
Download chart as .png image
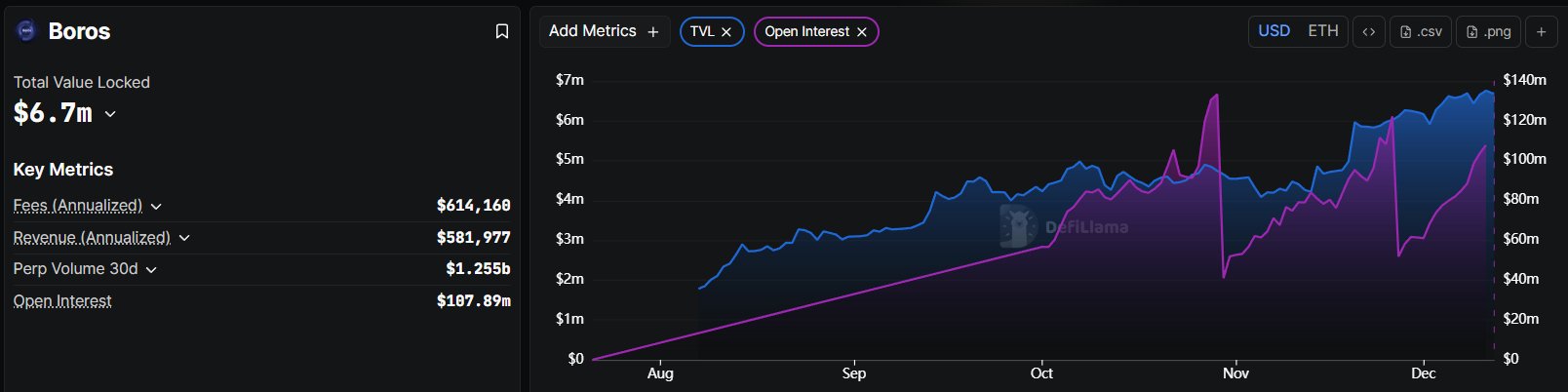coord(1489,31)
